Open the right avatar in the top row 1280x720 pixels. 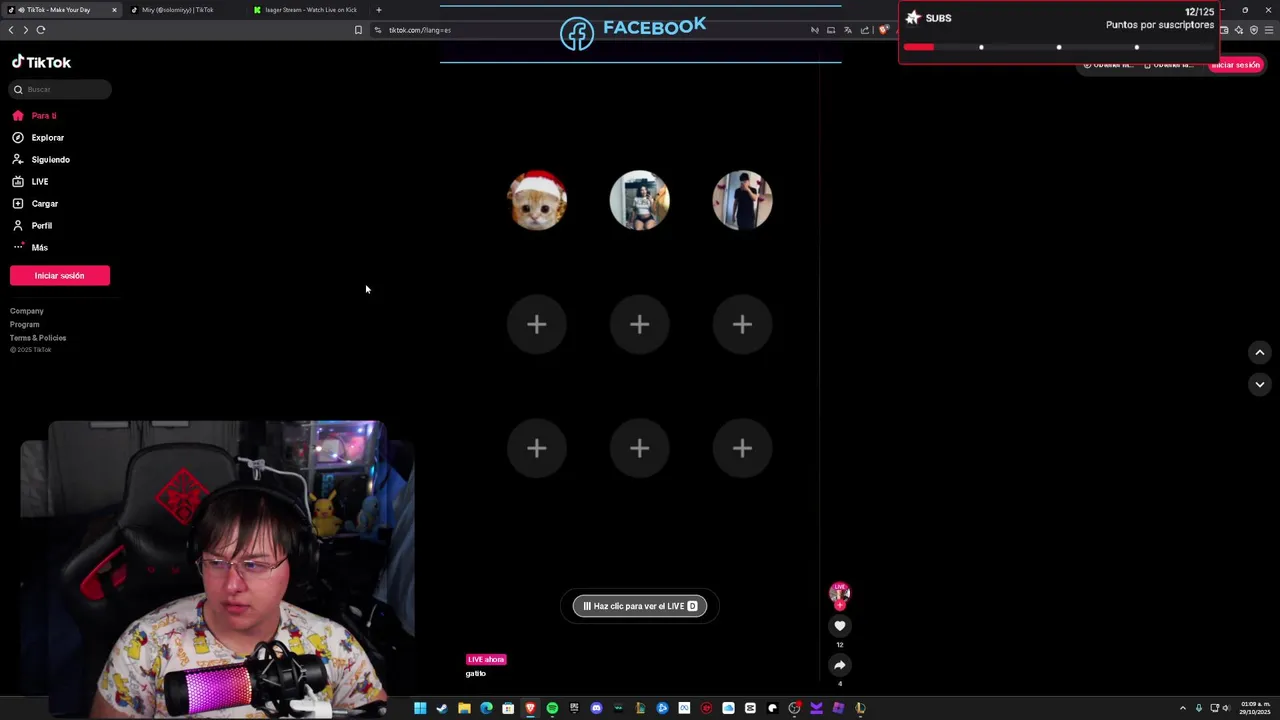pos(742,200)
